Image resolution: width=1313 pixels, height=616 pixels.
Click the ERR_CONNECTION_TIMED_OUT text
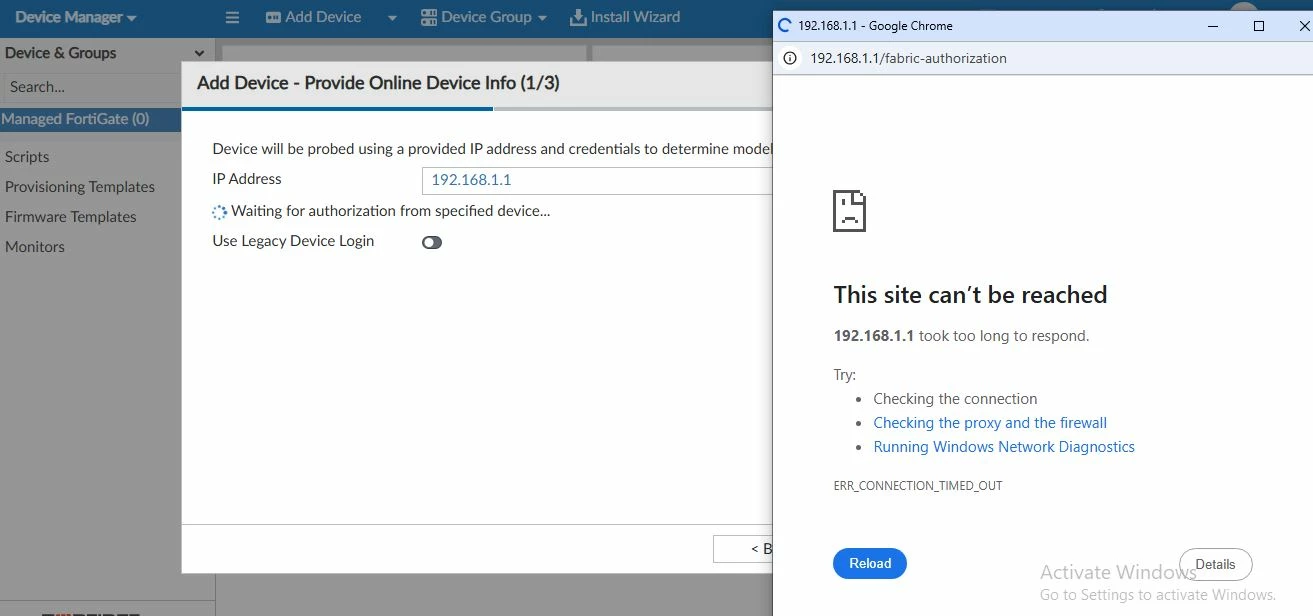point(918,486)
